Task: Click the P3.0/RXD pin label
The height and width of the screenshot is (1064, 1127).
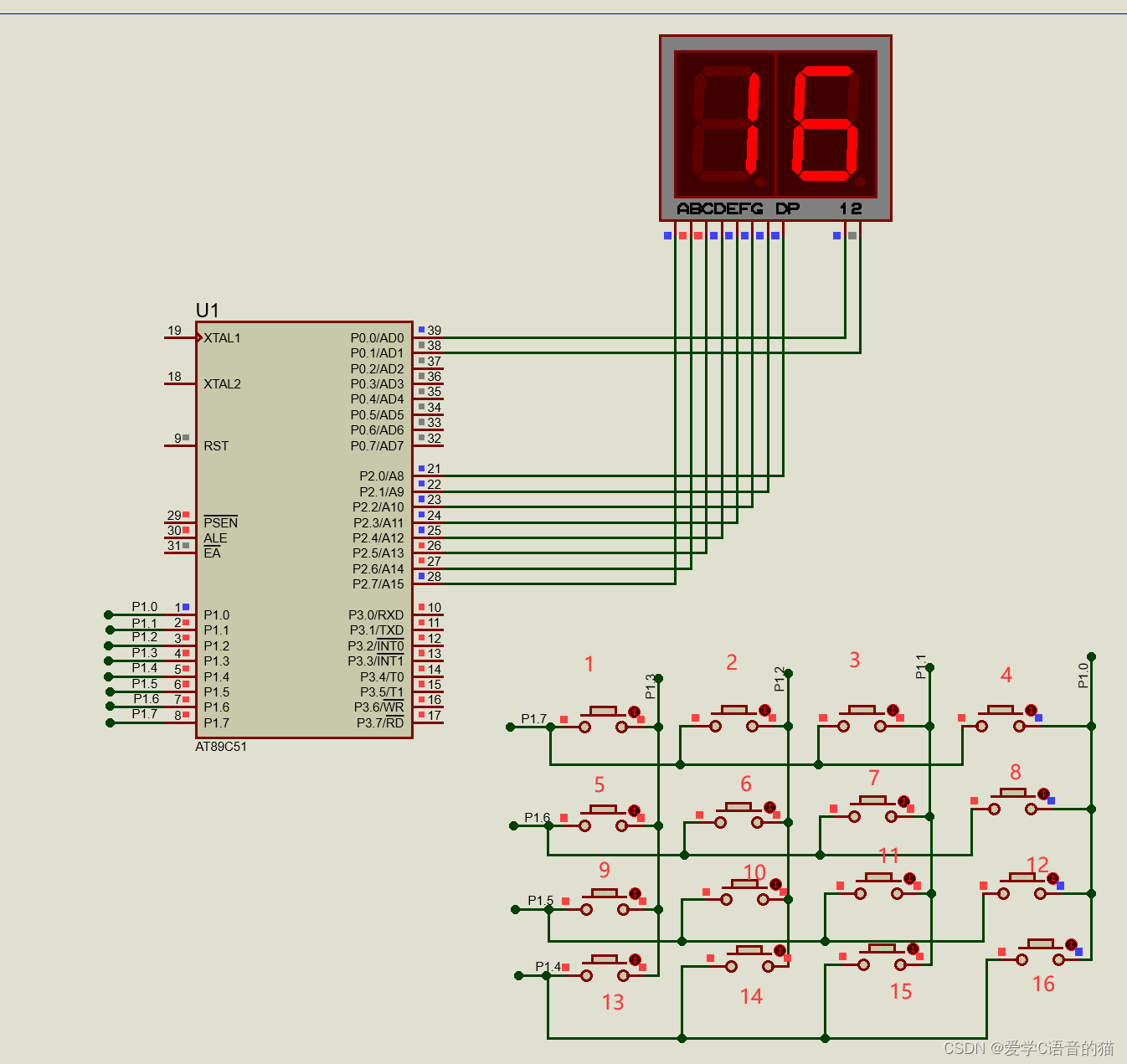Action: point(376,615)
